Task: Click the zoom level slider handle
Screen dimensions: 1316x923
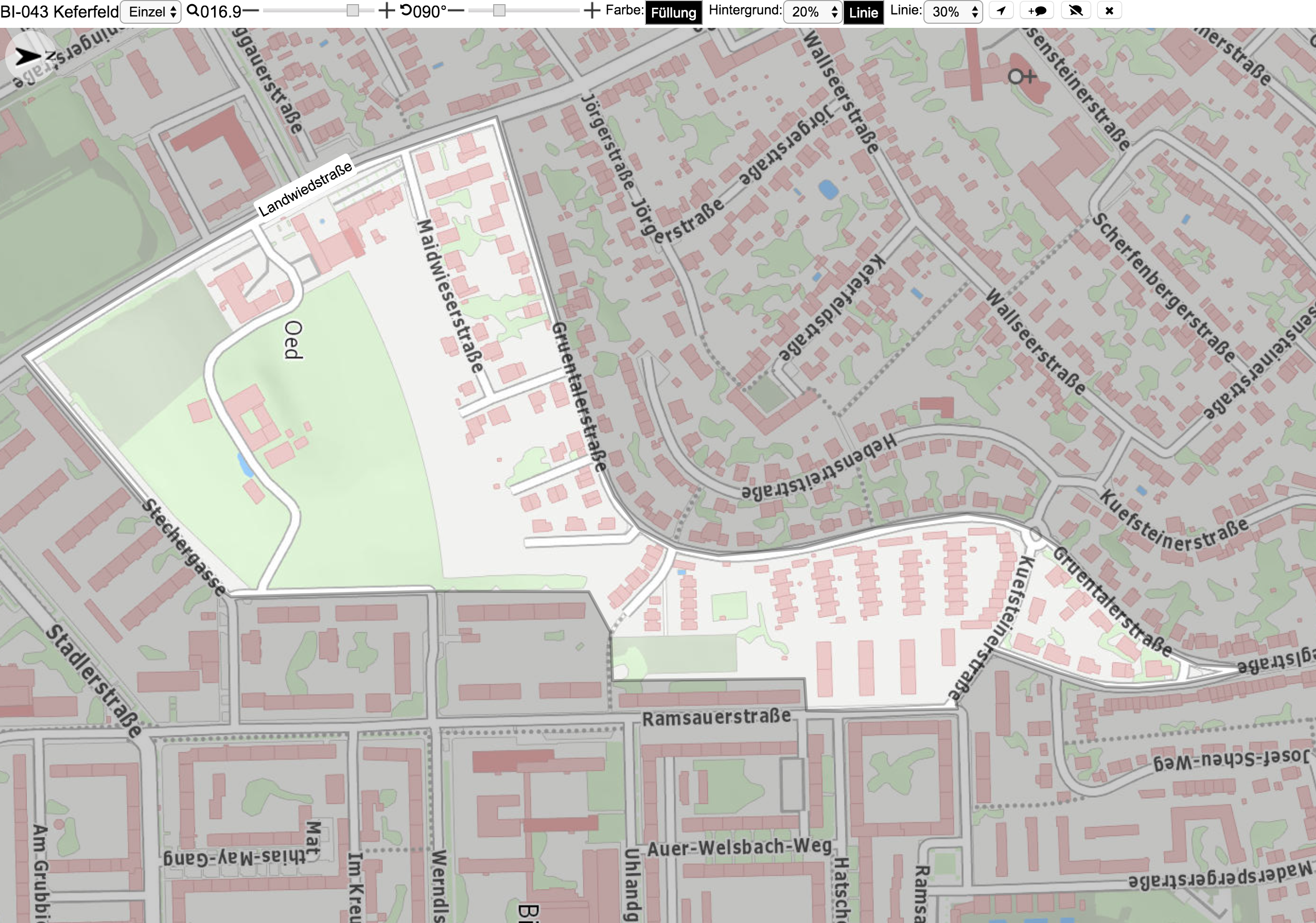Action: pyautogui.click(x=353, y=11)
